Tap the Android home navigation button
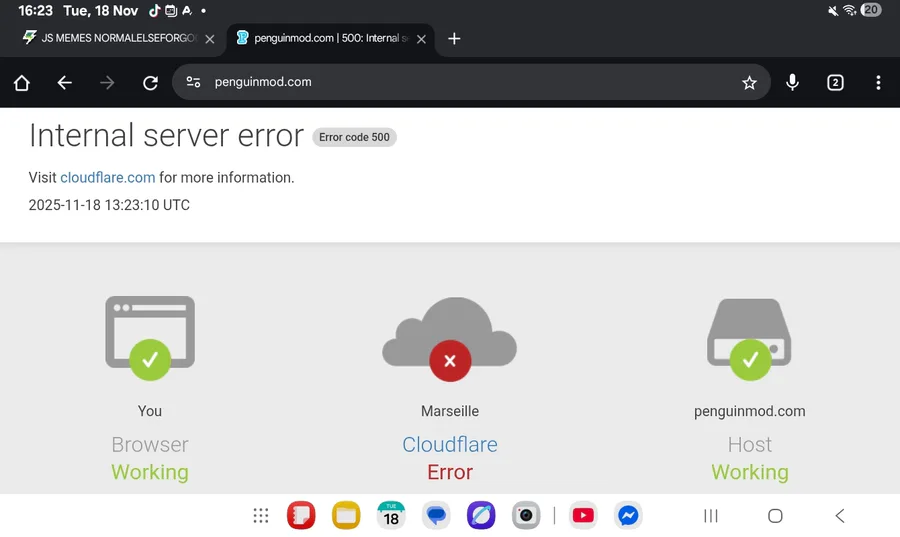 [x=775, y=516]
